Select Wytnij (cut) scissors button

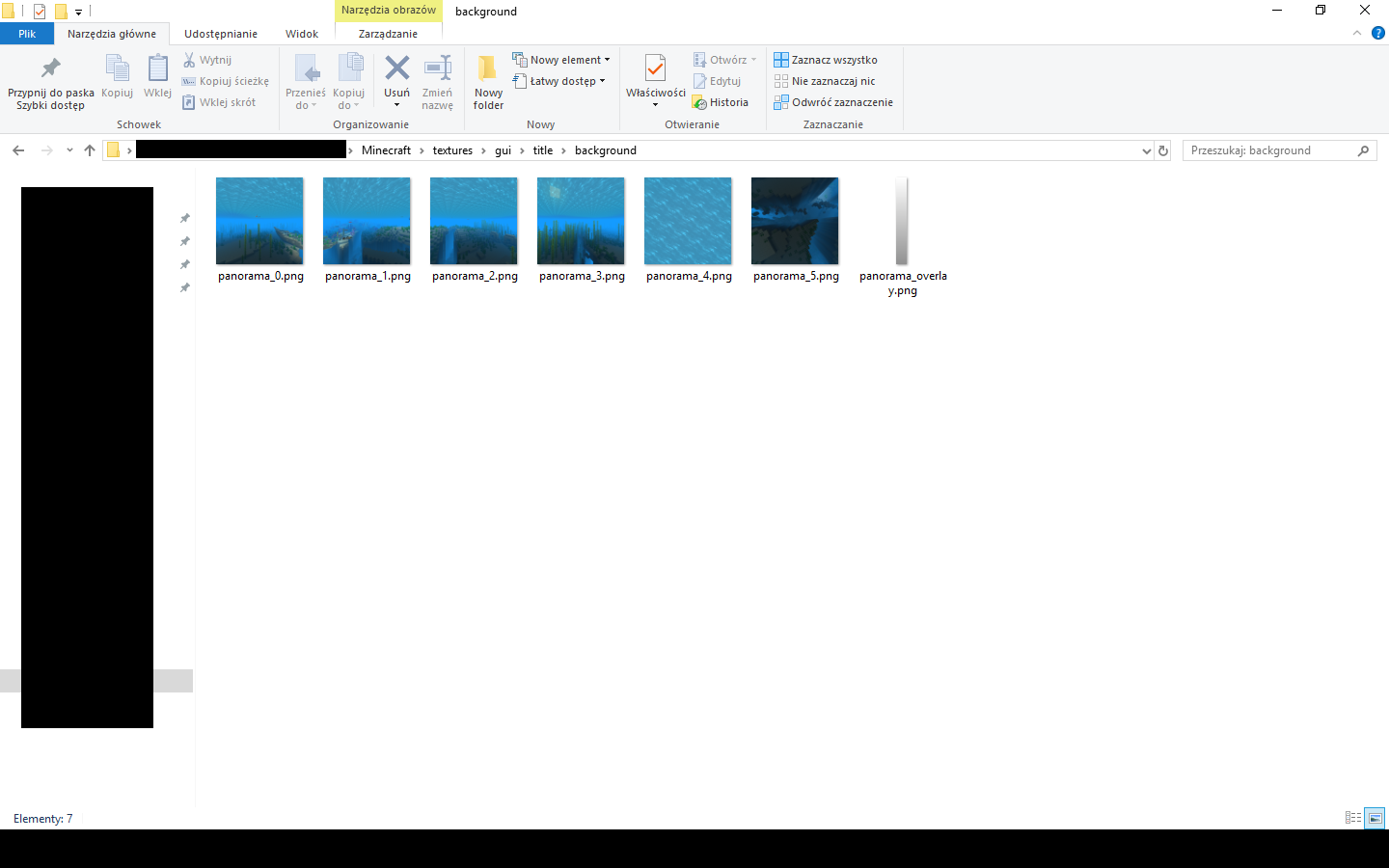click(207, 60)
